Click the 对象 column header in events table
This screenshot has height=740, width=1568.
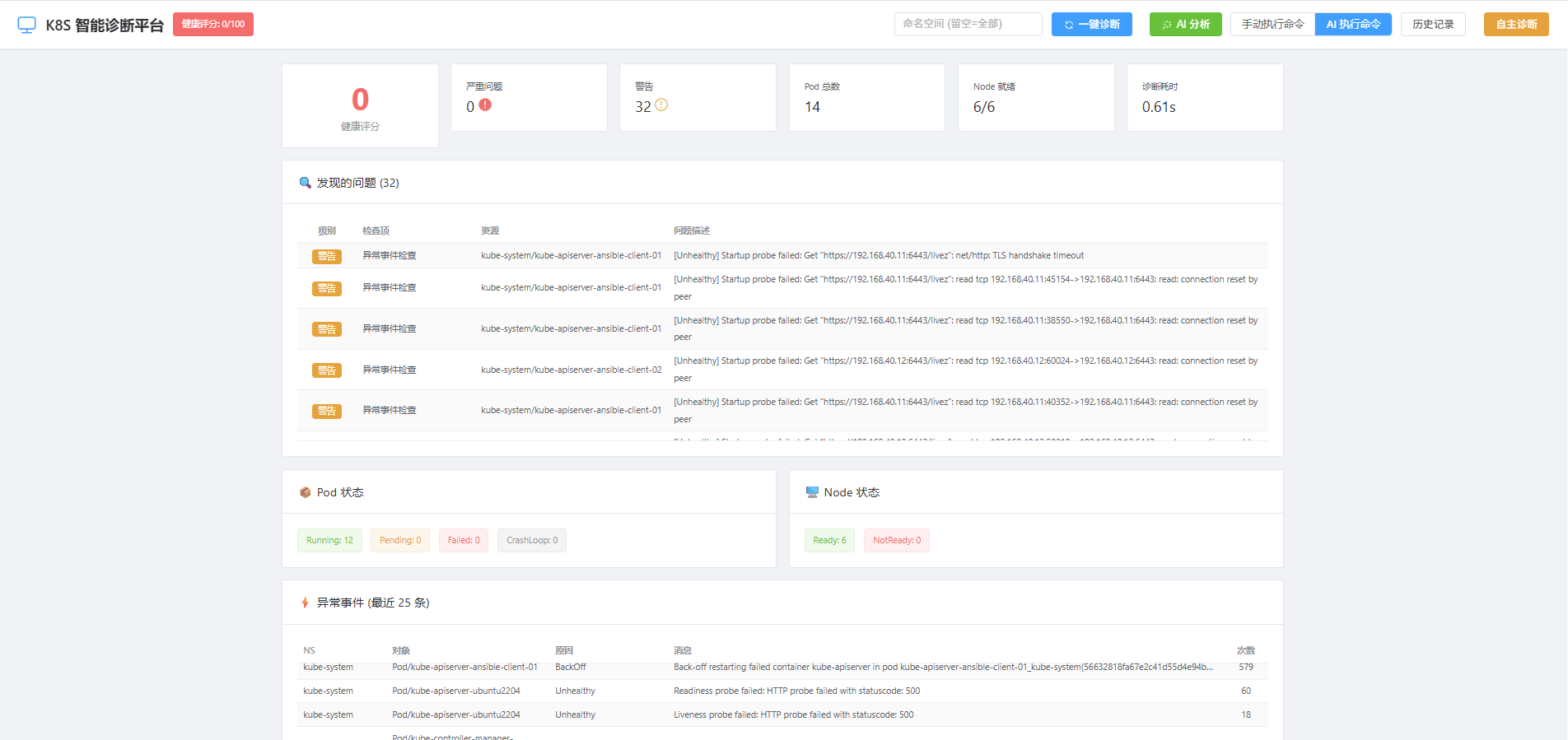[401, 651]
